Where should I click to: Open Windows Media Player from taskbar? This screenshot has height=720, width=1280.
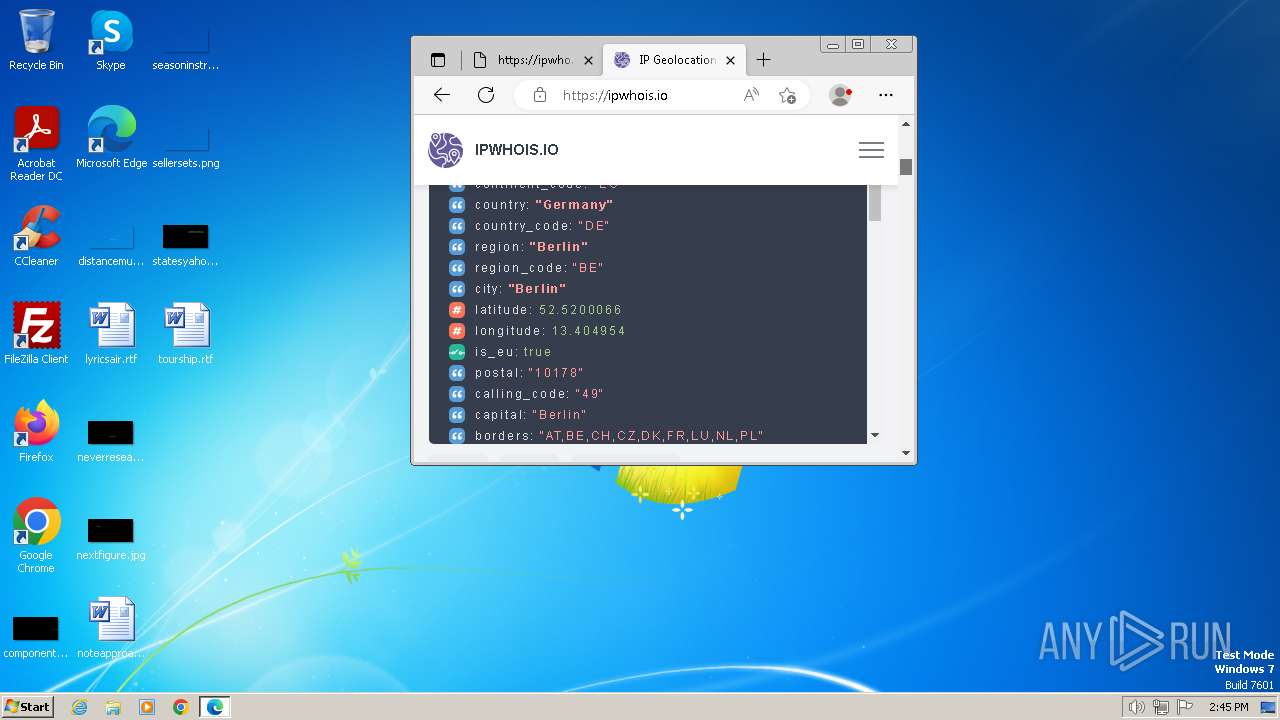point(147,707)
